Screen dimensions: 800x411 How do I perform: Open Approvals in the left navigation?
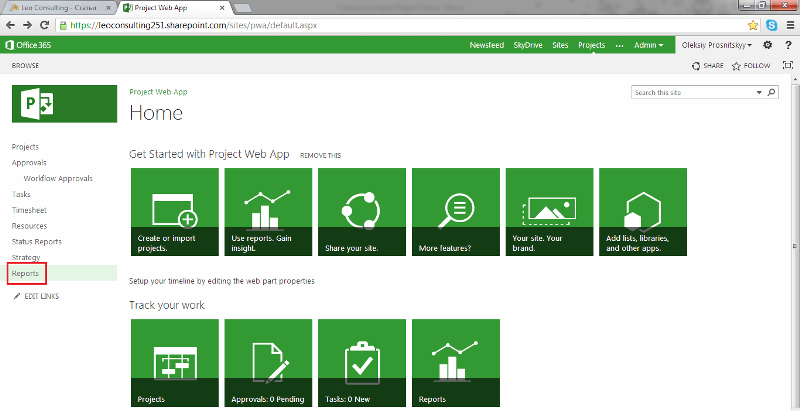coord(29,163)
